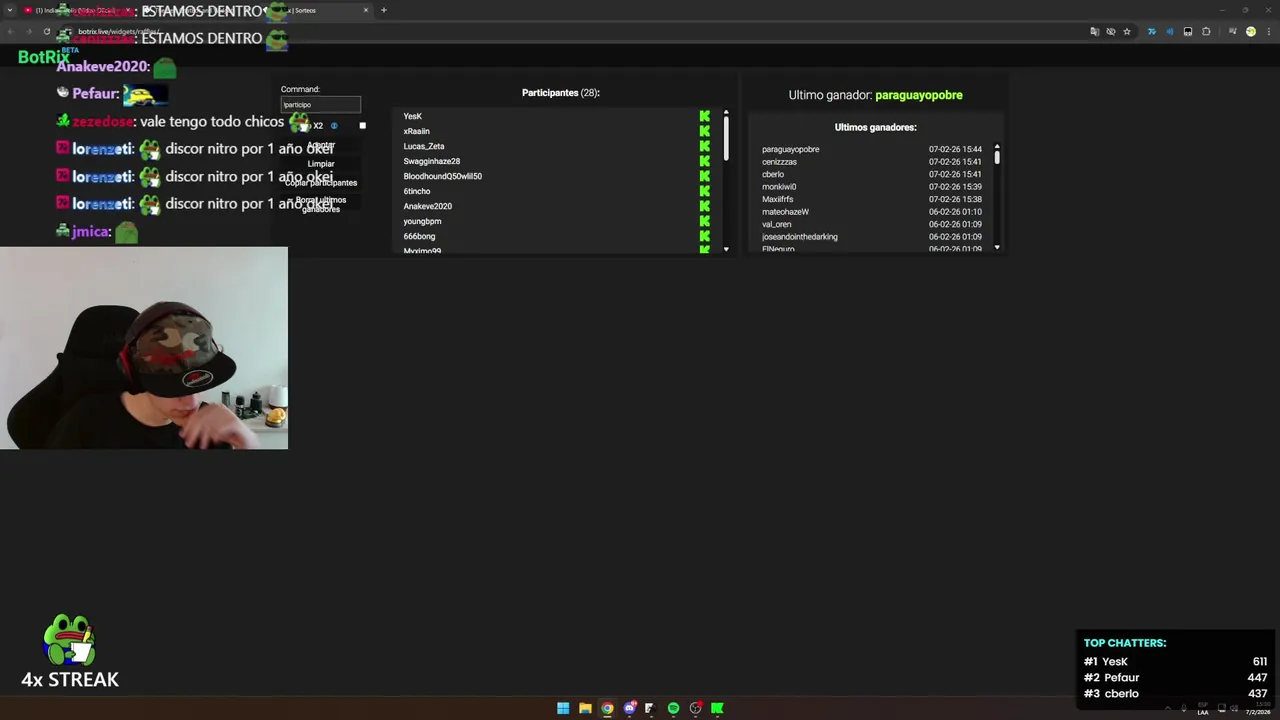The image size is (1280, 720).
Task: Open the Chrome profile avatar
Action: coord(1250,31)
